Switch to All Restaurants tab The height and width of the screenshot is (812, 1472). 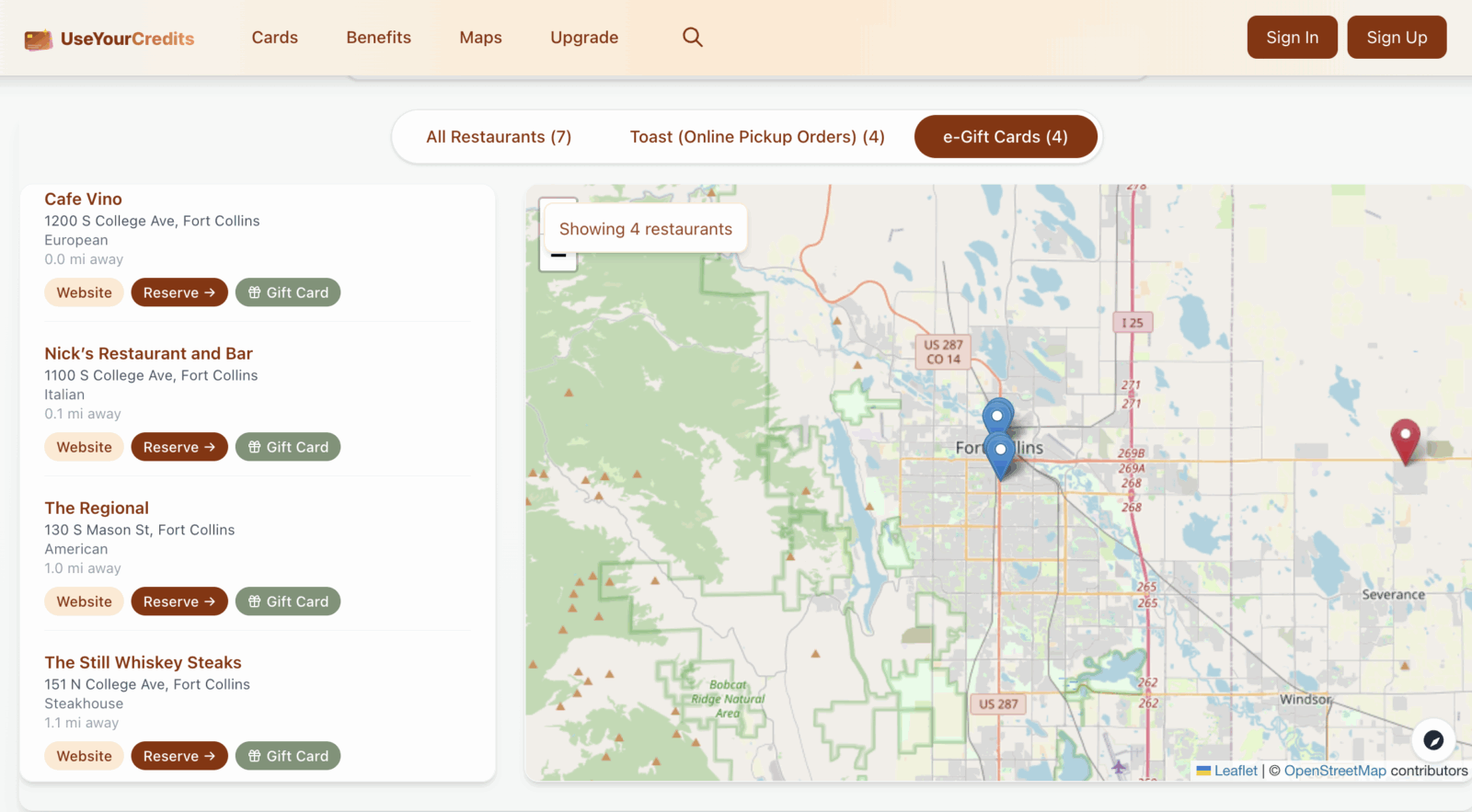tap(499, 137)
